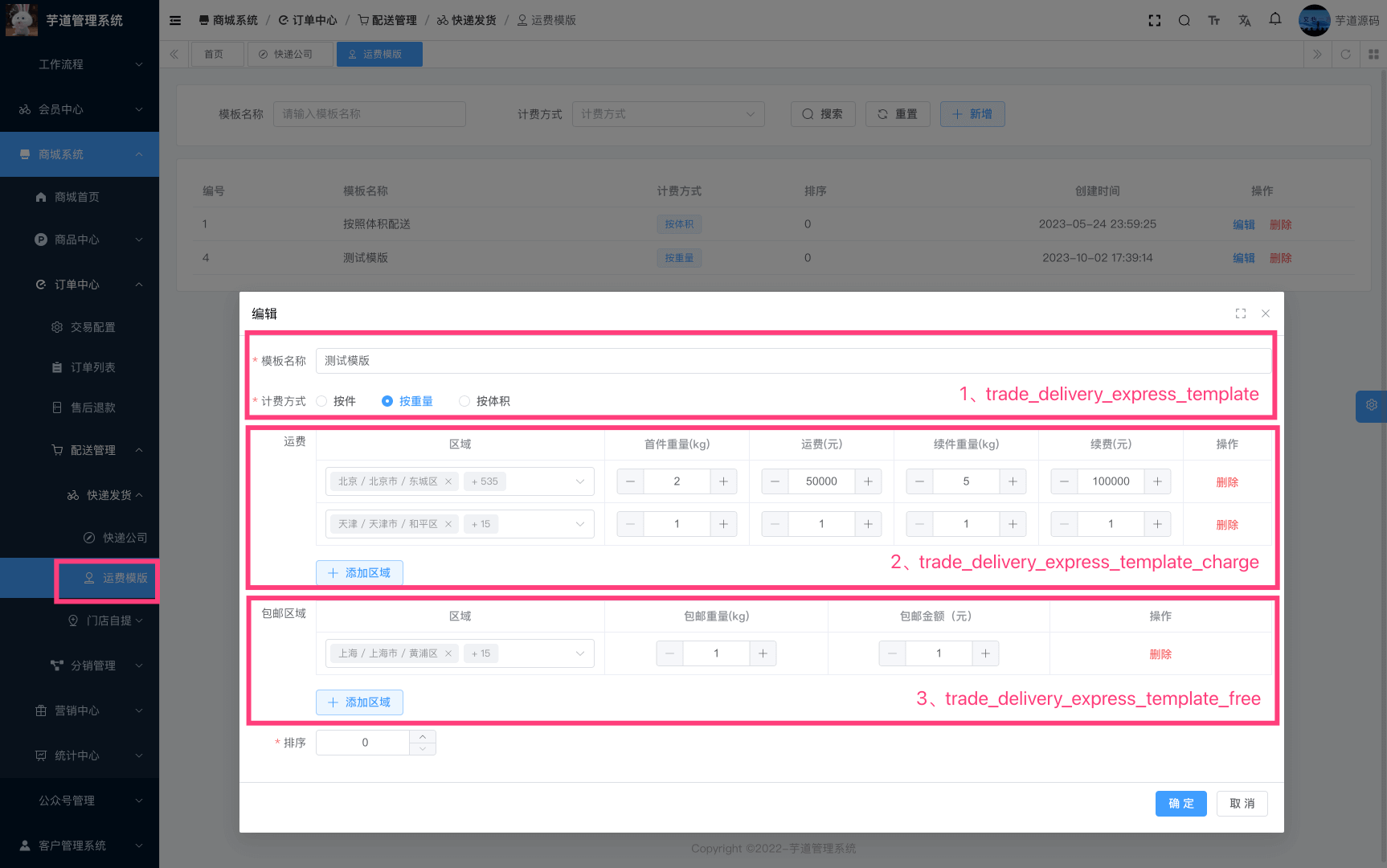This screenshot has height=868, width=1387.
Task: Open the language translation icon
Action: pyautogui.click(x=1244, y=20)
